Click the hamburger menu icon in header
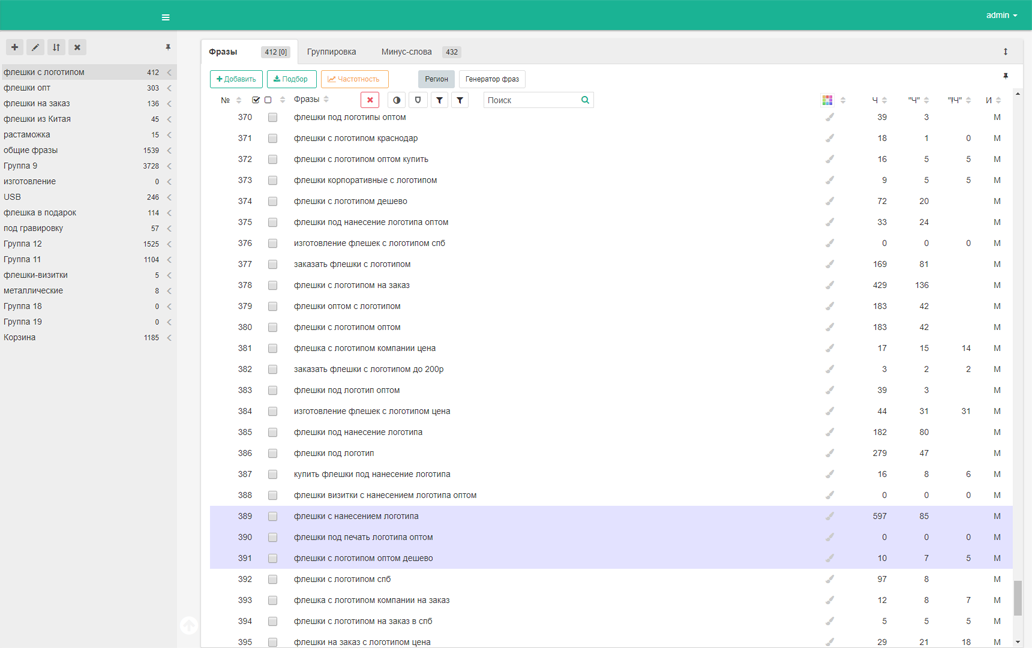The image size is (1032, 648). click(x=166, y=17)
